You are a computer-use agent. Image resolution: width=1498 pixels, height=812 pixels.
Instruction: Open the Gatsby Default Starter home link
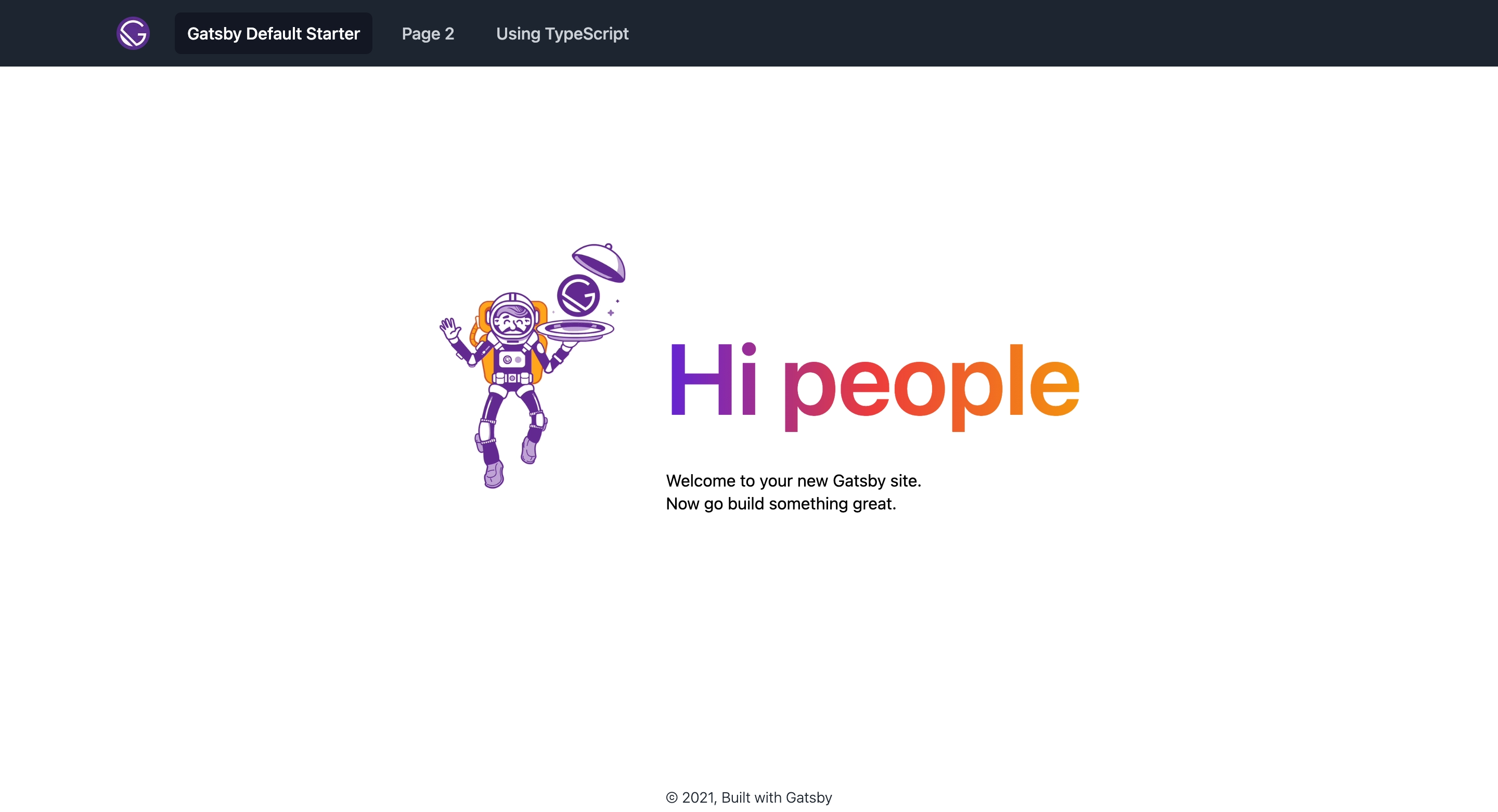[273, 33]
